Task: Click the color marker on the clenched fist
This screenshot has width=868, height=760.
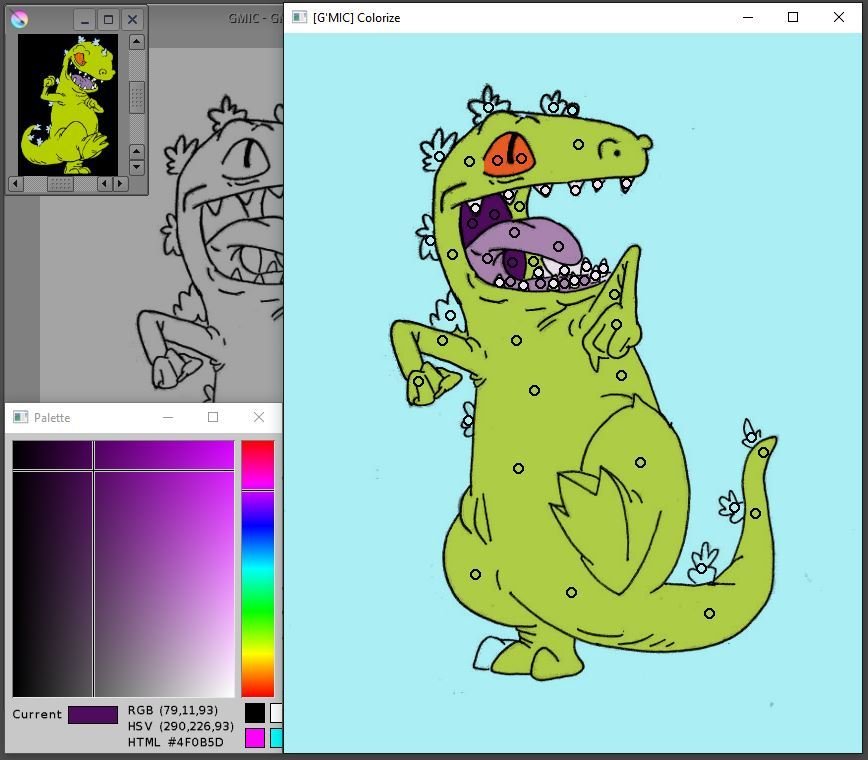Action: tap(418, 381)
